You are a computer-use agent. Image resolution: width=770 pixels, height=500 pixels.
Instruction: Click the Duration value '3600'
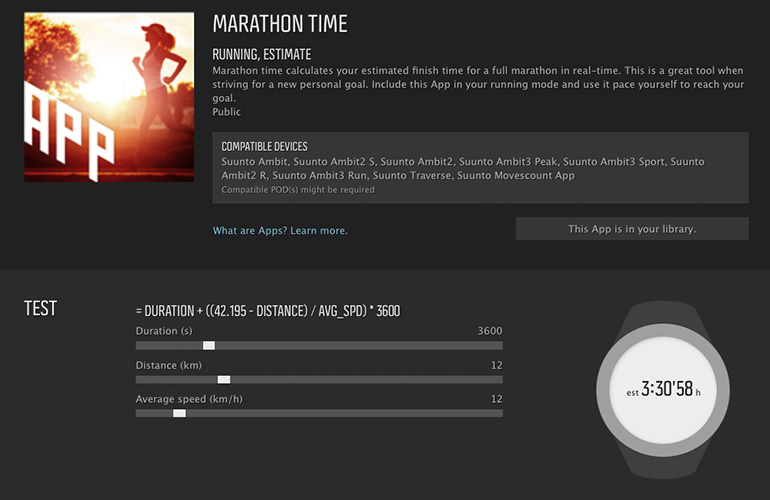[490, 331]
